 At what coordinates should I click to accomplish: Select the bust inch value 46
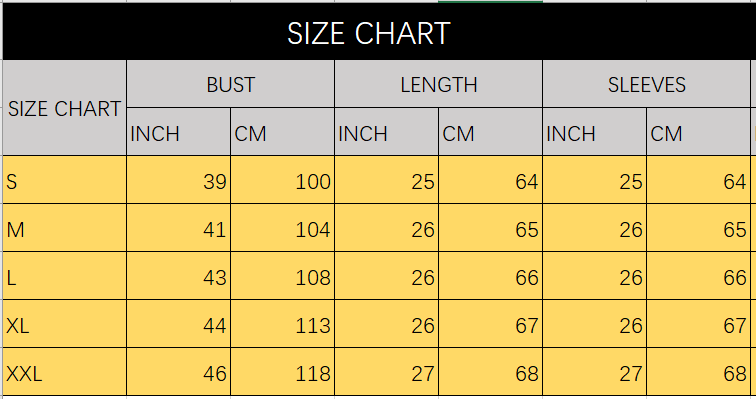178,372
